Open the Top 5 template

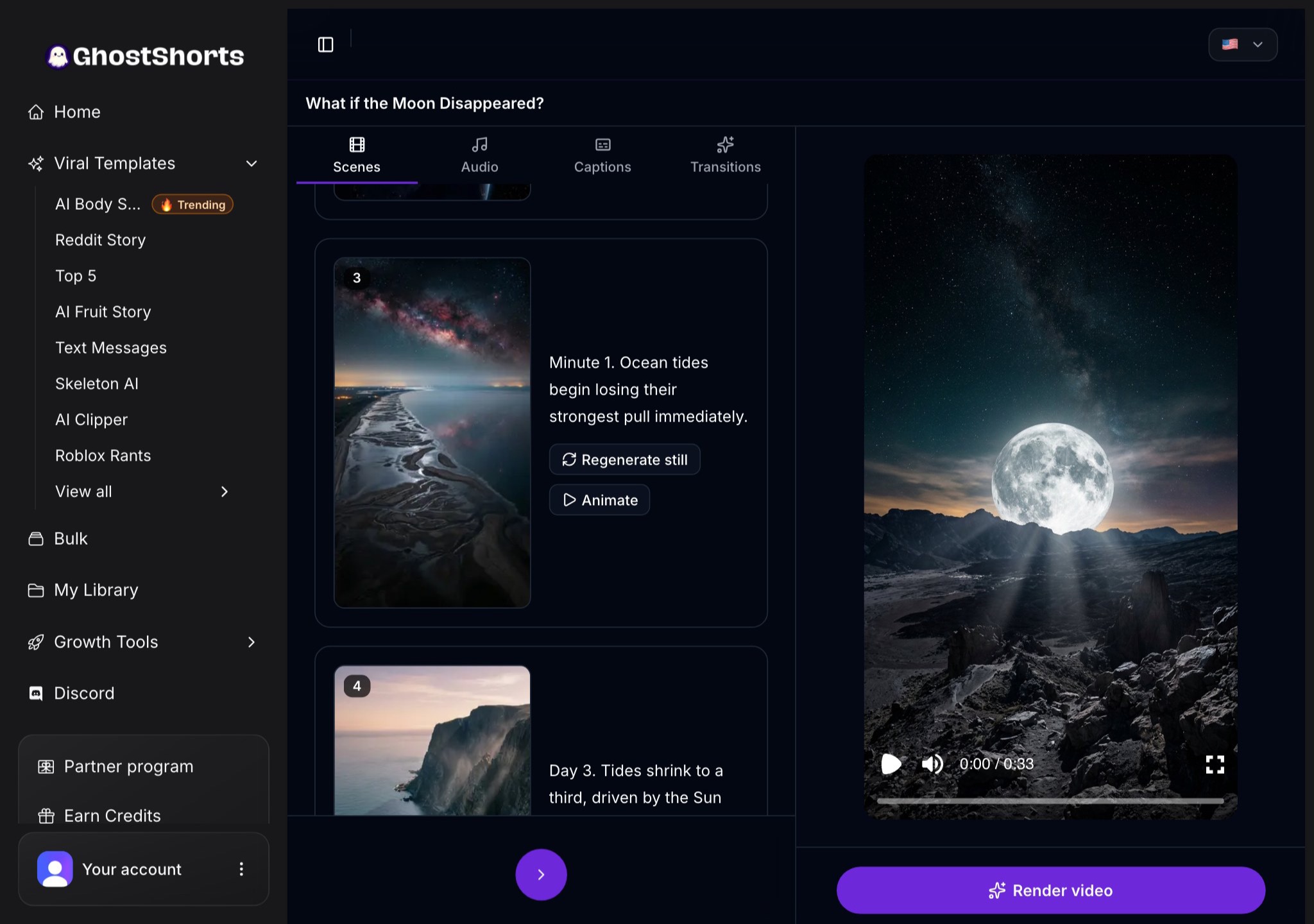76,276
